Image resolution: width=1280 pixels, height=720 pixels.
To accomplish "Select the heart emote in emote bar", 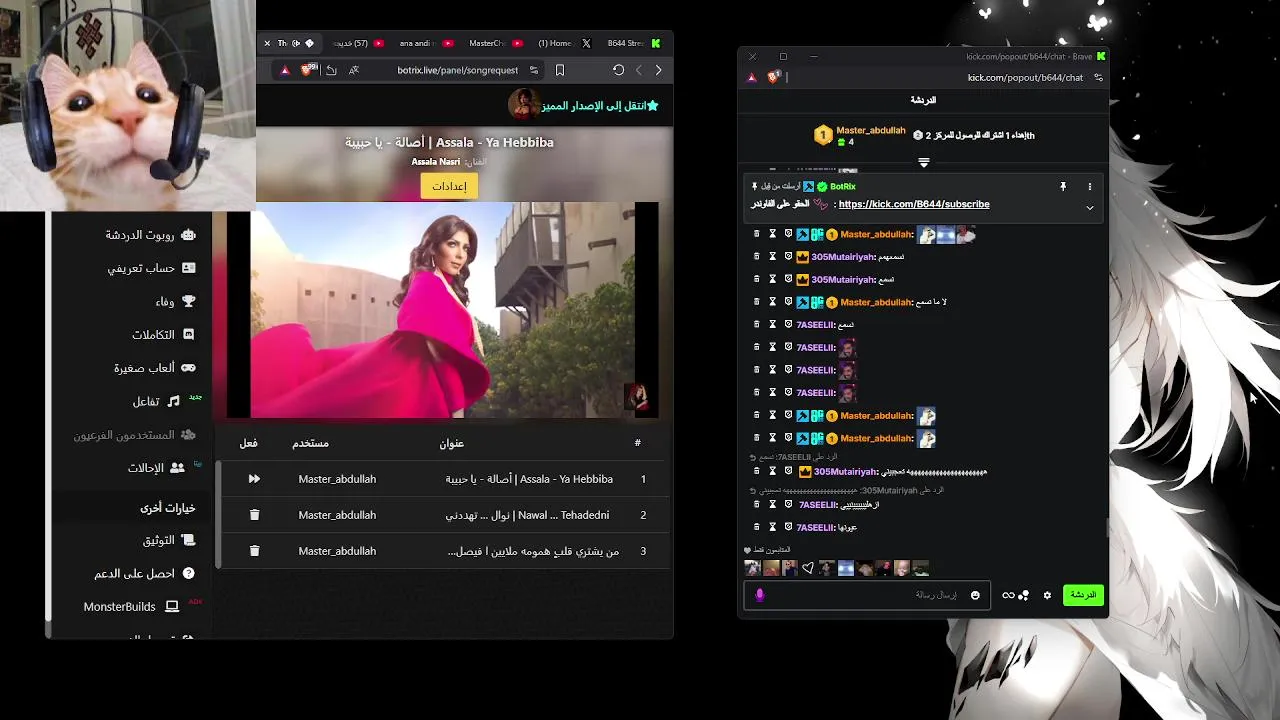I will point(808,568).
